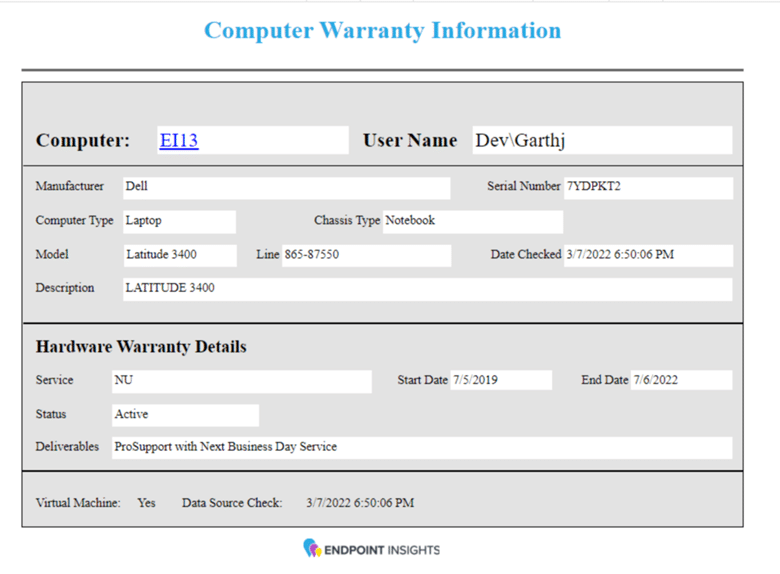The width and height of the screenshot is (780, 574).
Task: Click the Start Date field 7/5/2019
Action: click(500, 381)
